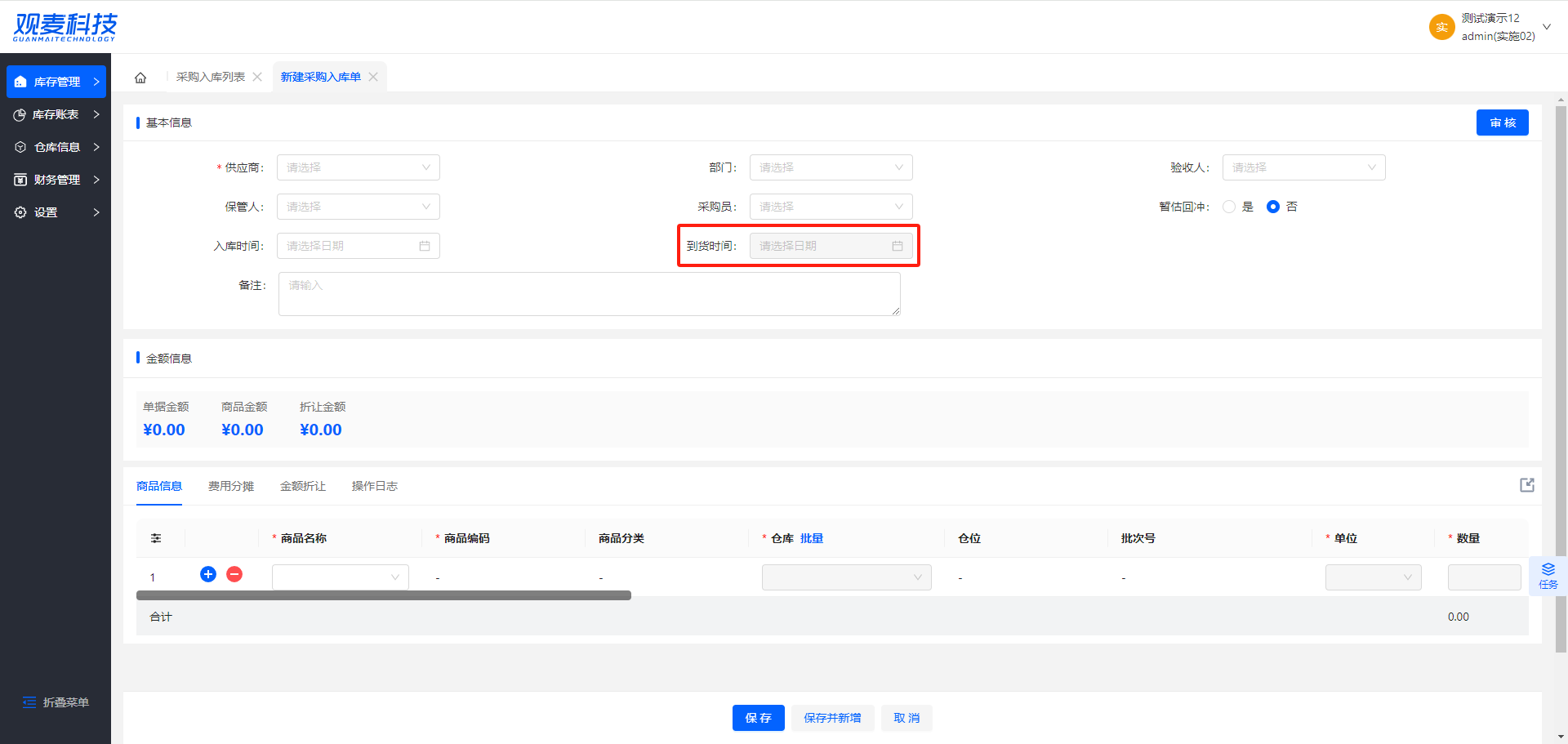Viewport: 1568px width, 744px height.
Task: Click the 审核 button
Action: point(1502,123)
